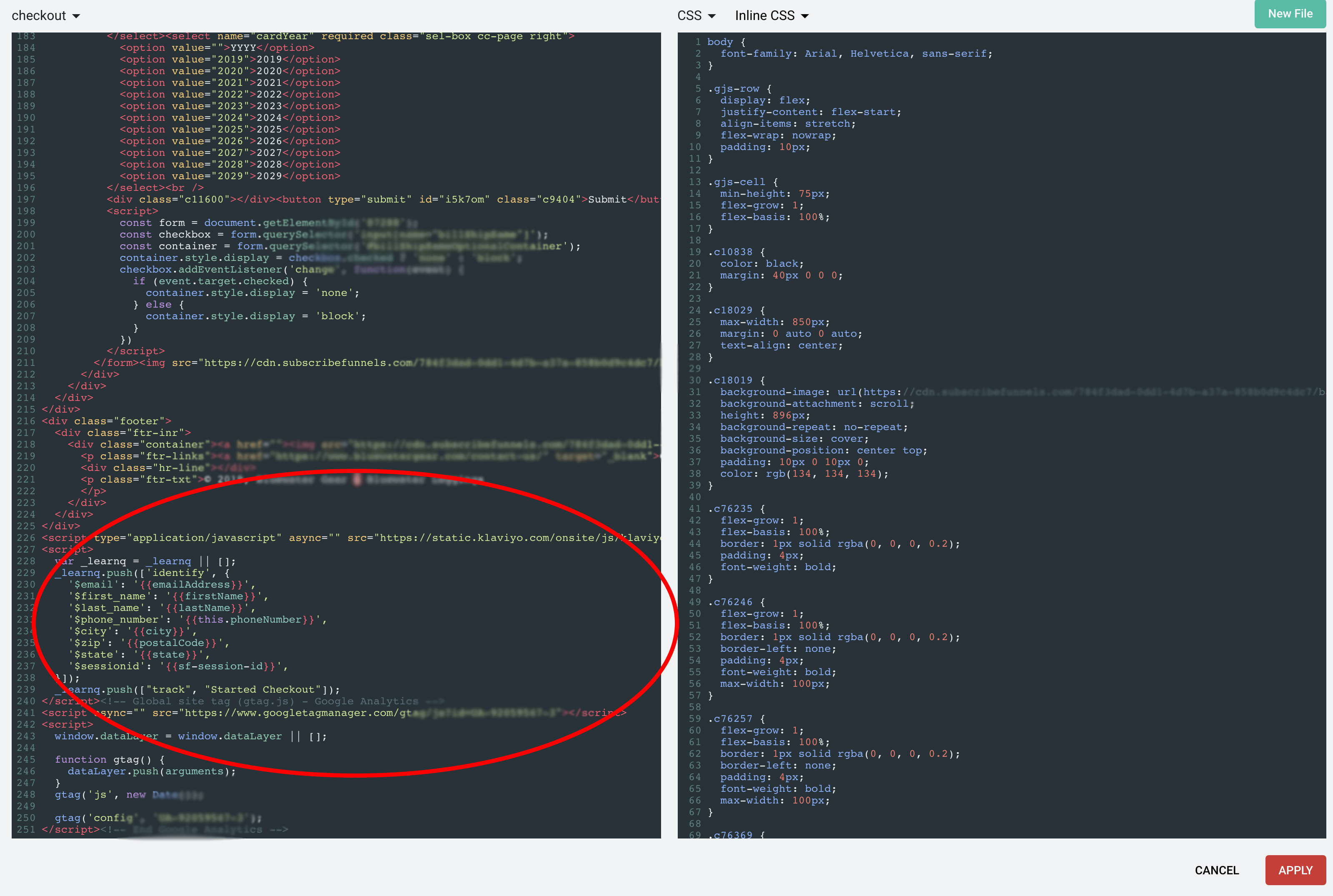Click the font-family Arial declaration line
The height and width of the screenshot is (896, 1333).
pyautogui.click(x=855, y=54)
